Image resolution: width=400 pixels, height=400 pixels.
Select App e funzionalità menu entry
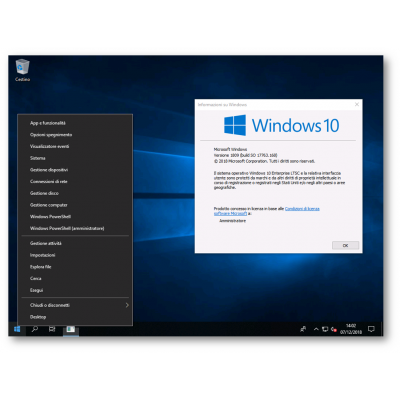(75, 123)
